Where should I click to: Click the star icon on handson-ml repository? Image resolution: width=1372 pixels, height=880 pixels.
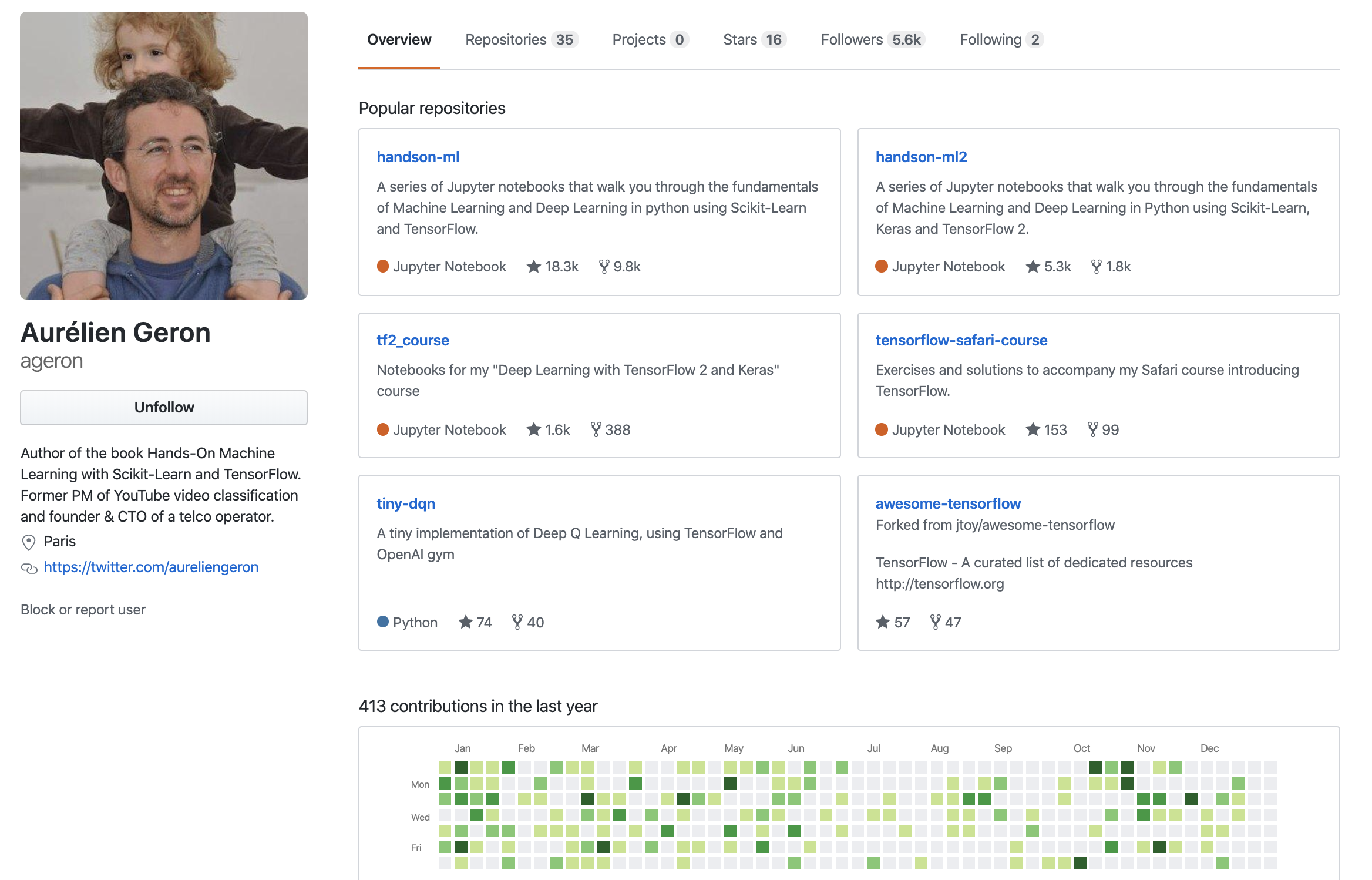coord(533,267)
